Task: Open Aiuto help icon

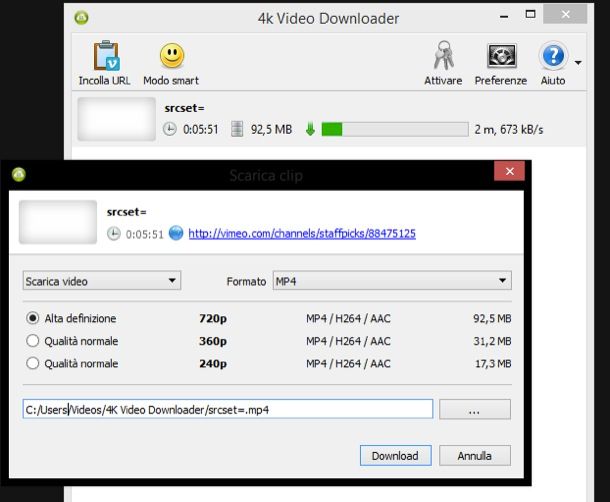Action: 553,56
